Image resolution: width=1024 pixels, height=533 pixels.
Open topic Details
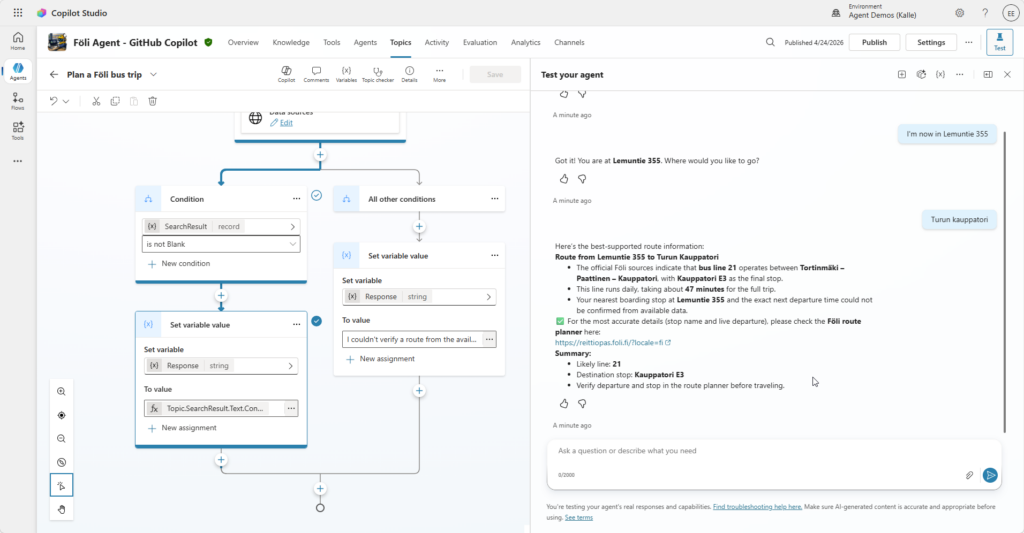[x=409, y=74]
